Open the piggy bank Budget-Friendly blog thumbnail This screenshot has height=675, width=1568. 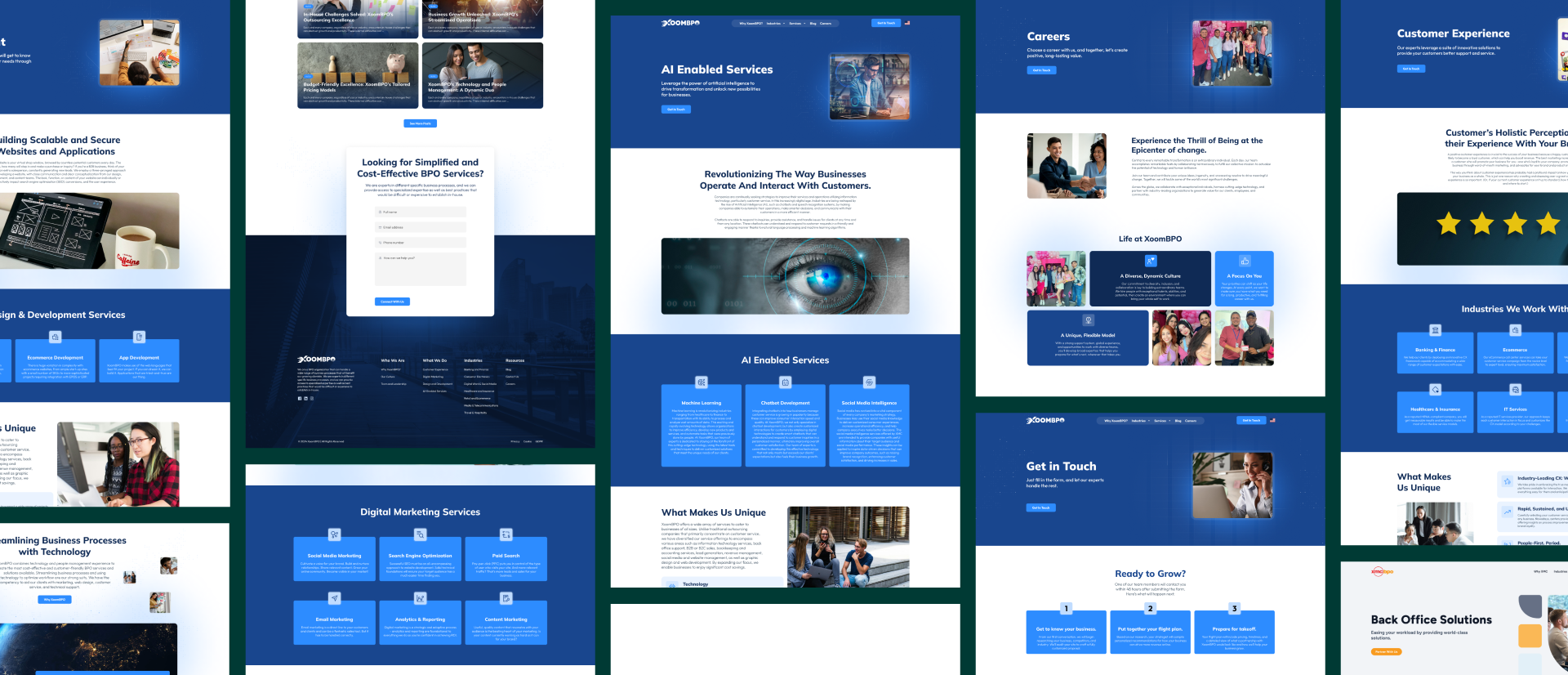pyautogui.click(x=358, y=75)
